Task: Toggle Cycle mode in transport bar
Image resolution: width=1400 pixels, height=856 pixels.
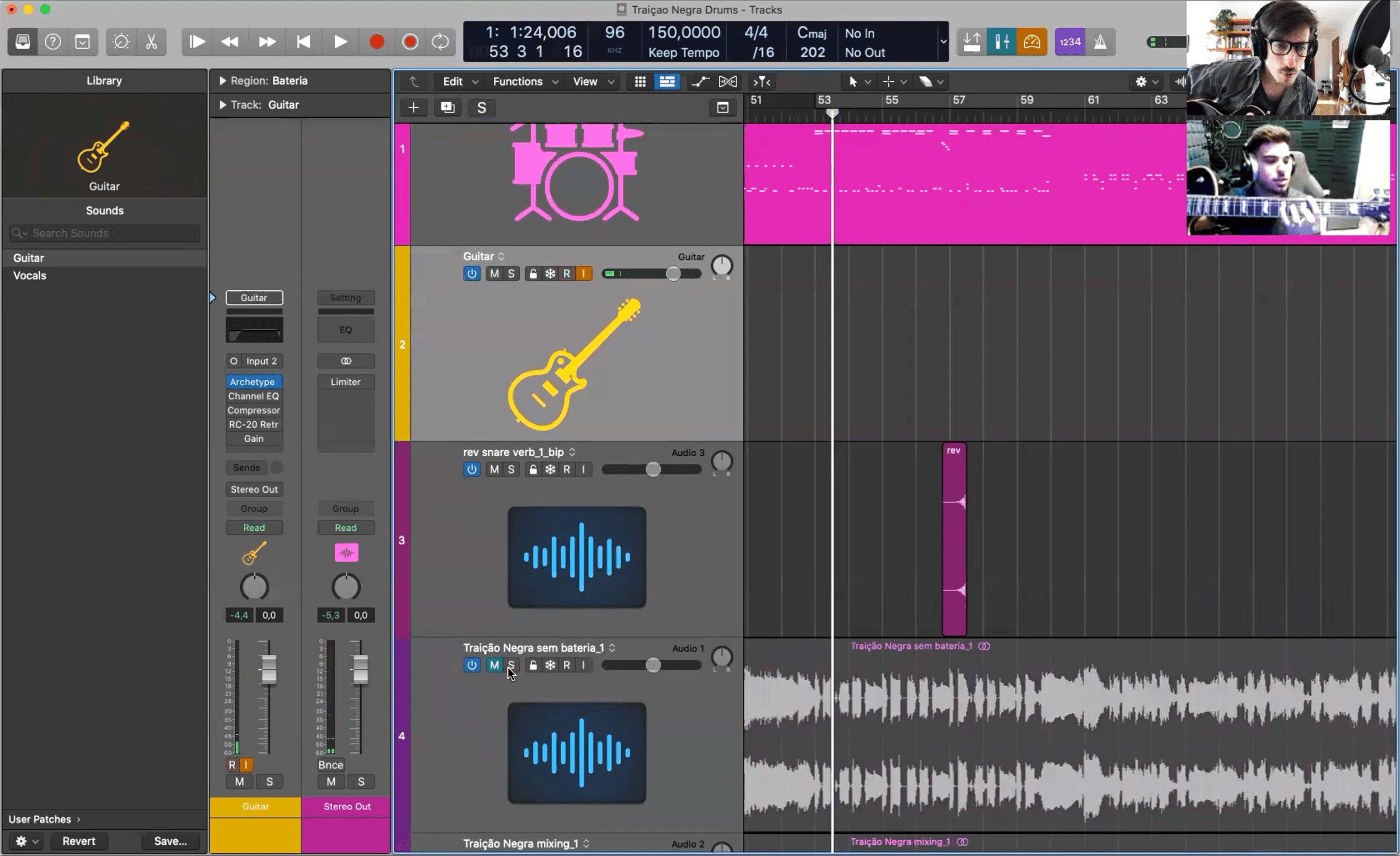Action: click(x=440, y=42)
